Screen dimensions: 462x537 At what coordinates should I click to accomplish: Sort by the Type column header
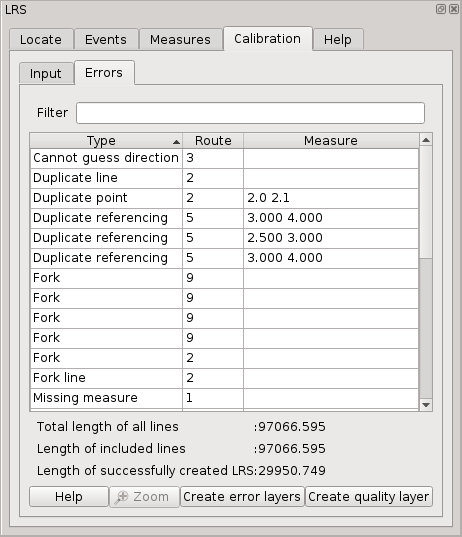[106, 141]
